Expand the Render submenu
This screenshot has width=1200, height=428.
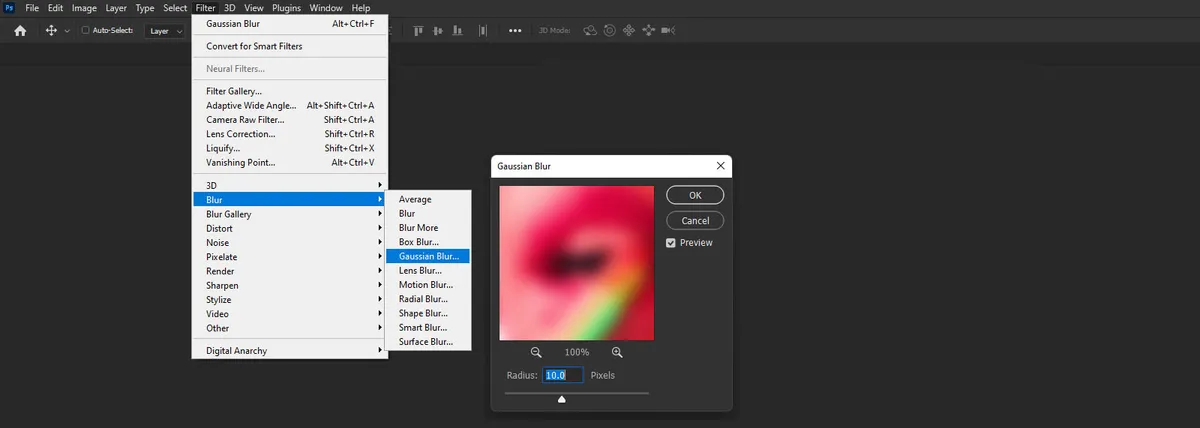290,271
